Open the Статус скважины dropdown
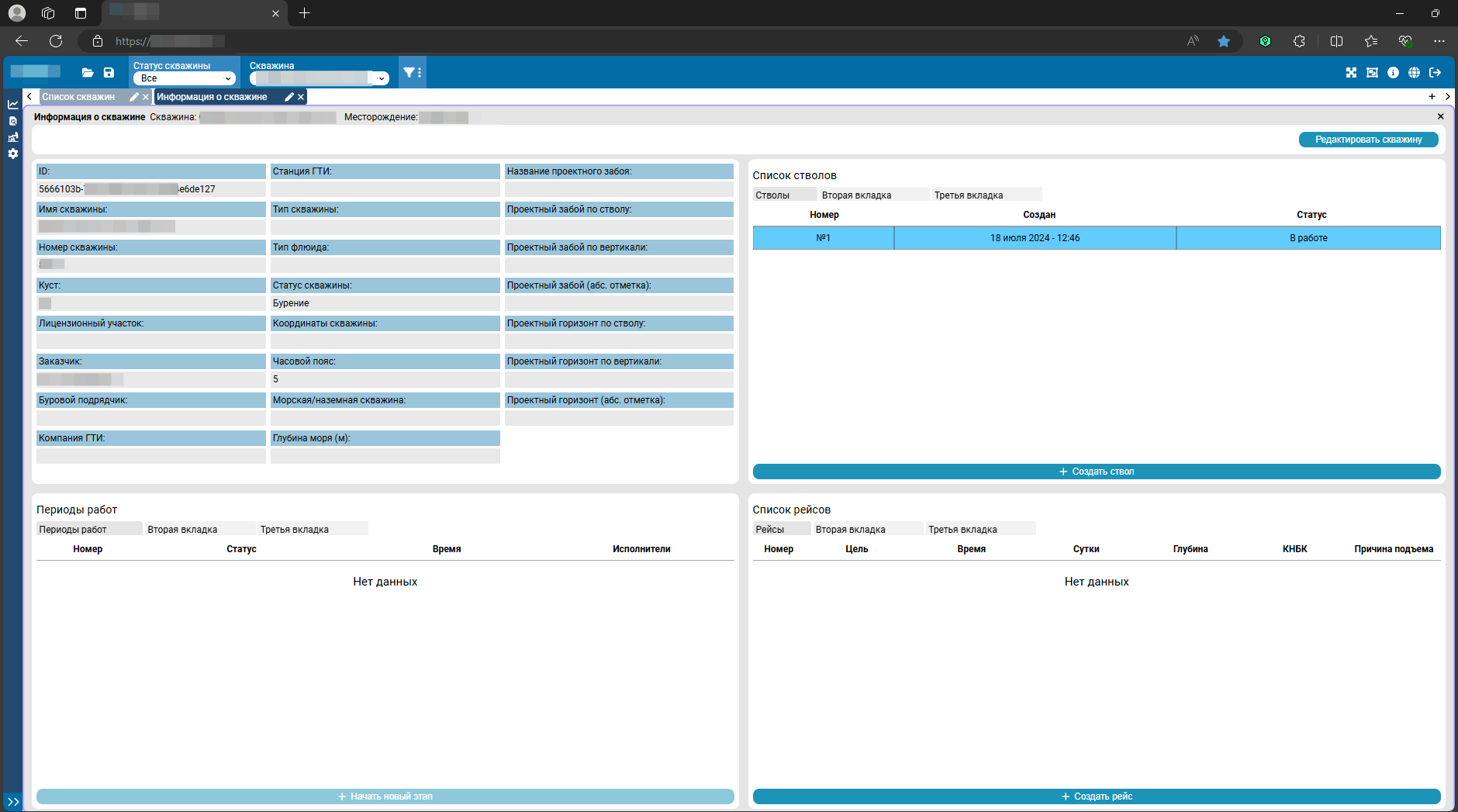Image resolution: width=1458 pixels, height=812 pixels. 184,78
